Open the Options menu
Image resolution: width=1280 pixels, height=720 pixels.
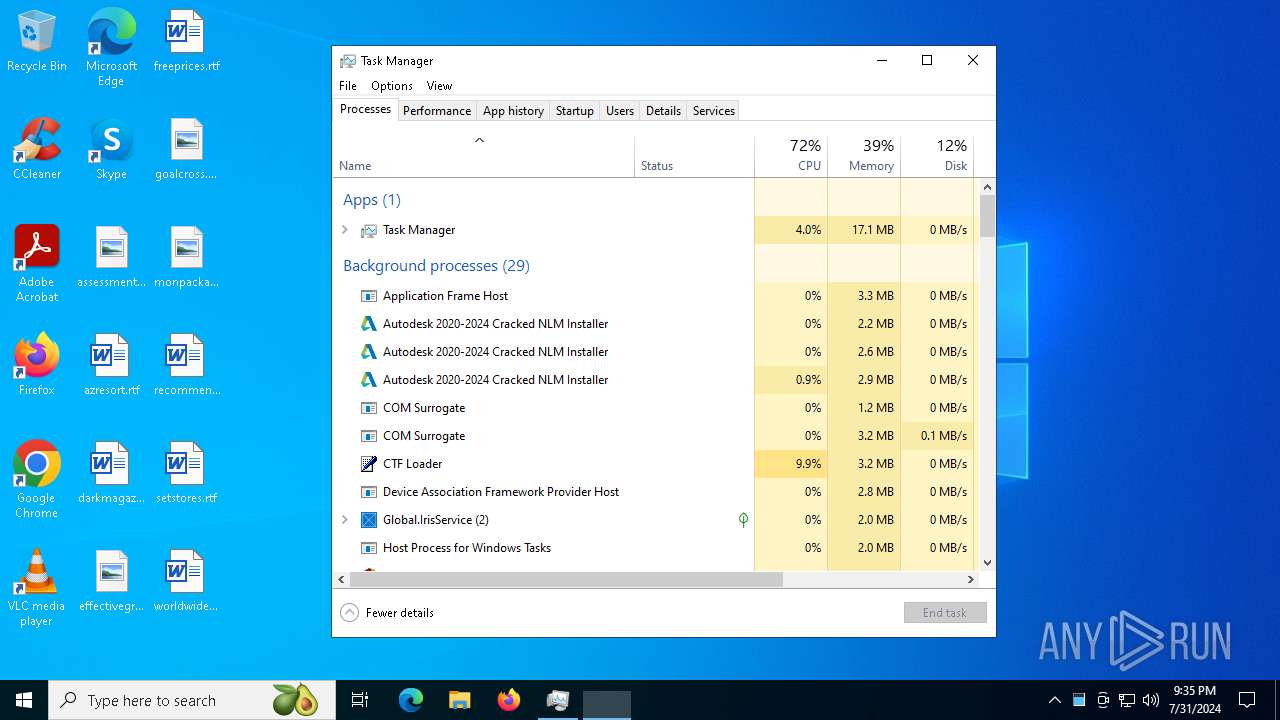click(392, 86)
